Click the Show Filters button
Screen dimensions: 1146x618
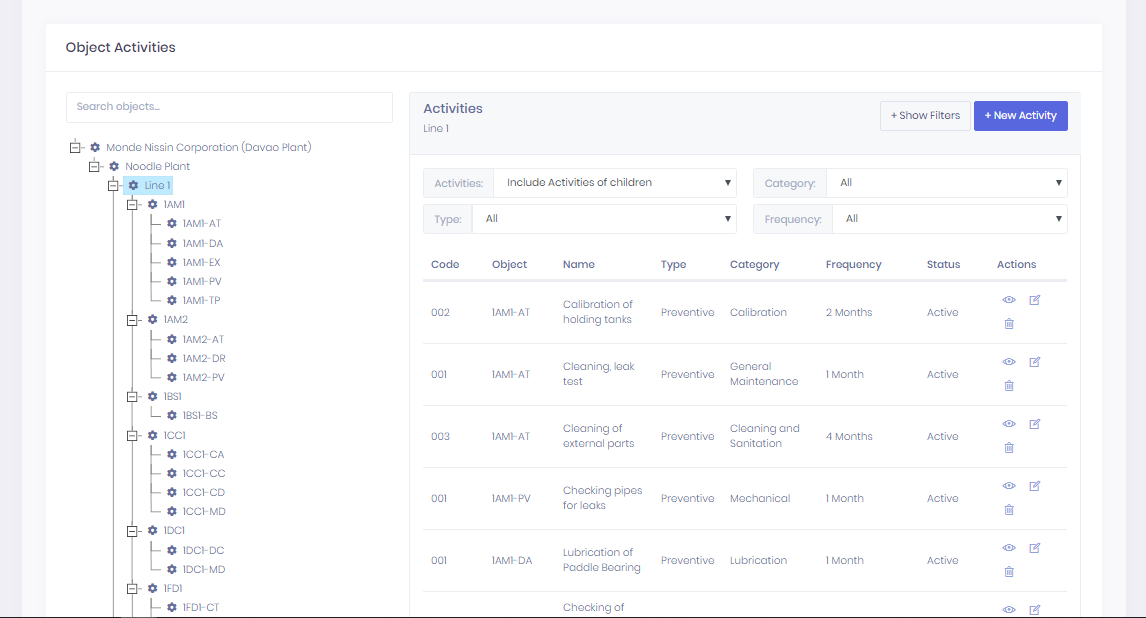click(925, 116)
